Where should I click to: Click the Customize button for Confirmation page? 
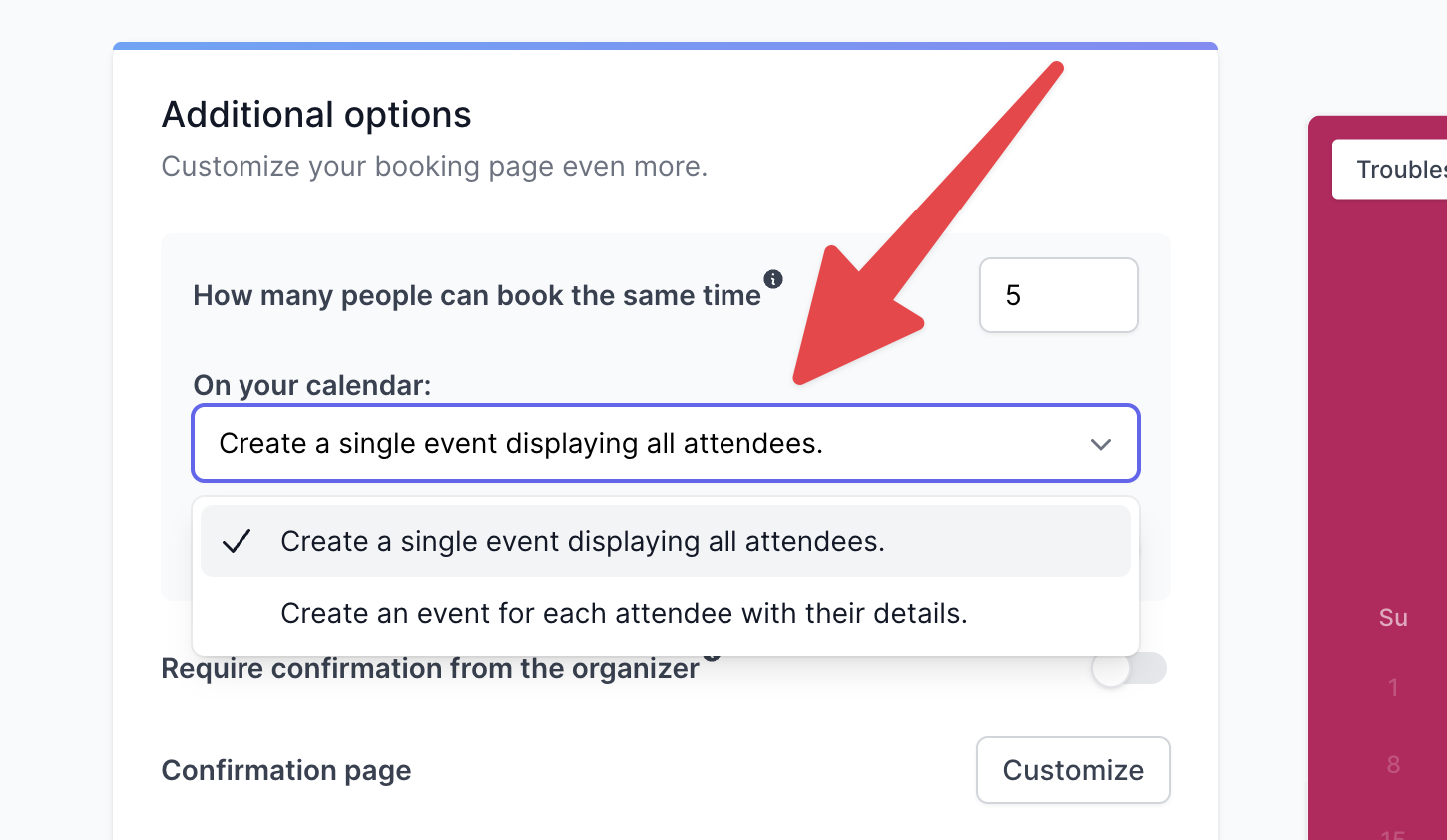tap(1073, 770)
